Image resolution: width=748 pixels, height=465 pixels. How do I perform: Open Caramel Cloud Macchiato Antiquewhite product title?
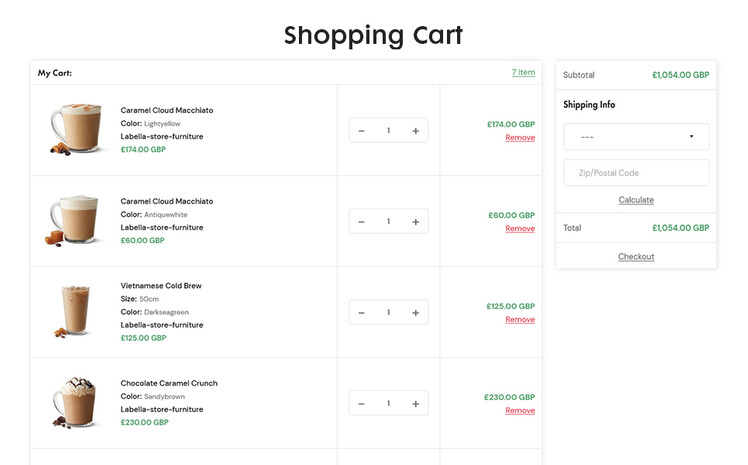coord(167,201)
